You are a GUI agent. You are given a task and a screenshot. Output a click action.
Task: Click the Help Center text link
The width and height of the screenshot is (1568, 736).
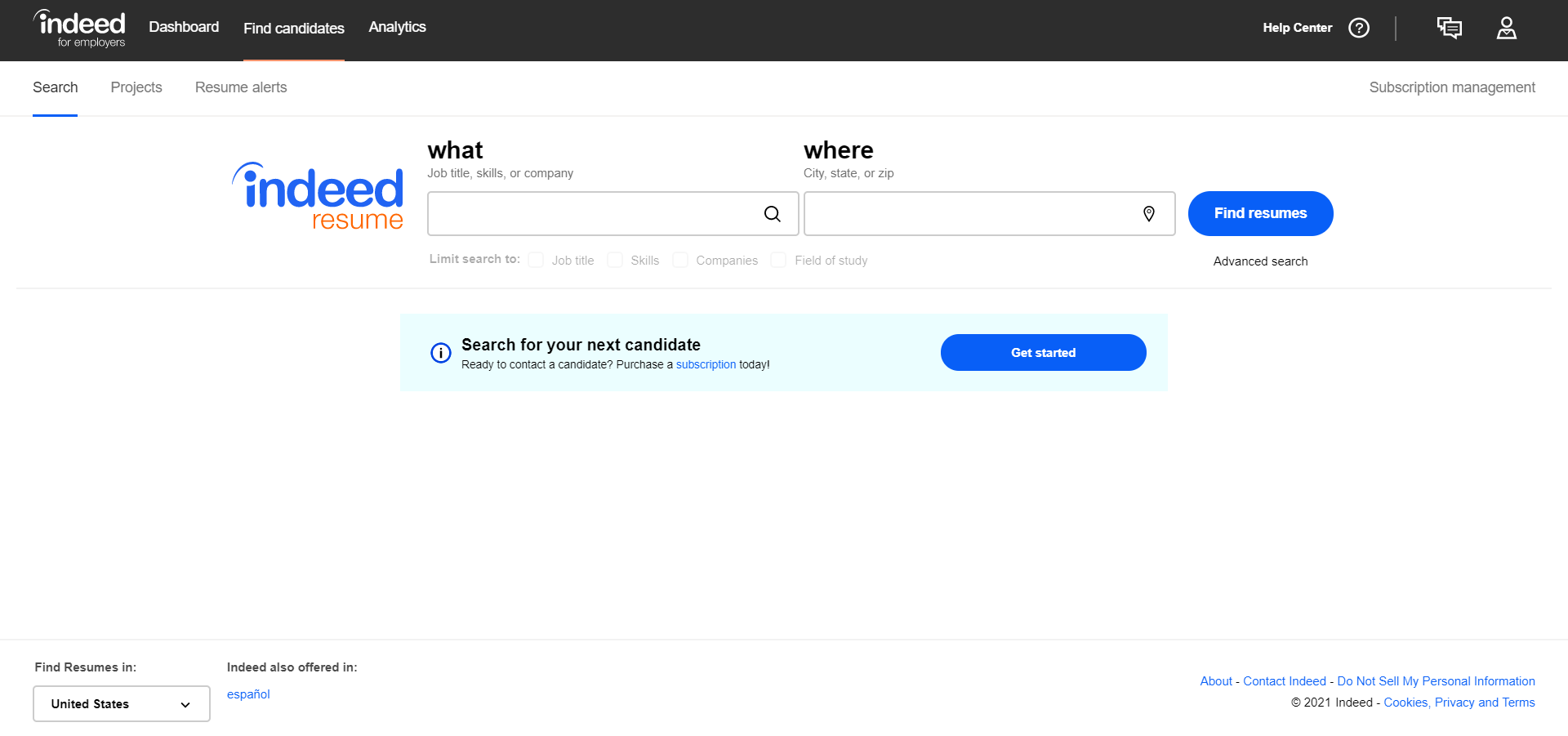click(x=1297, y=28)
